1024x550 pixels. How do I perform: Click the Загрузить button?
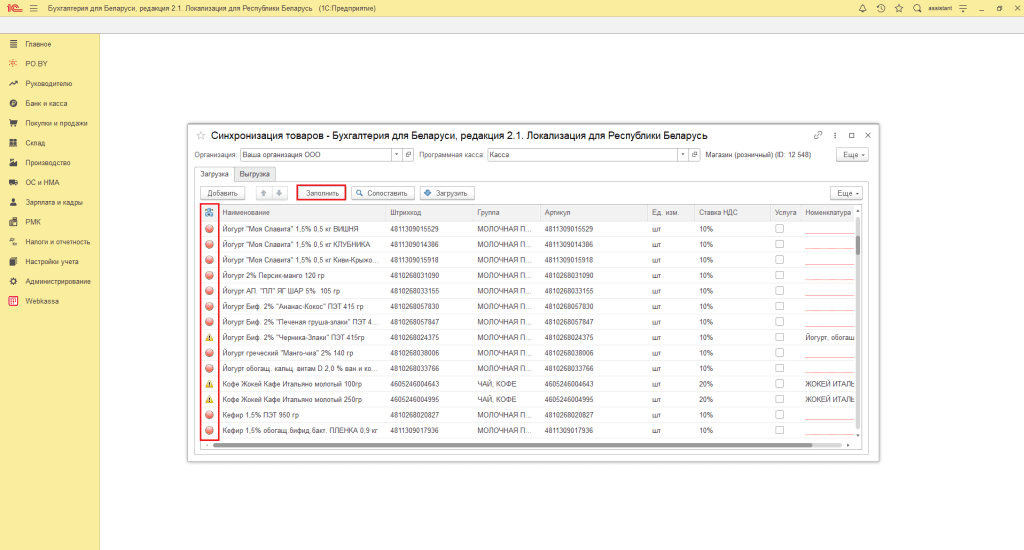click(447, 193)
